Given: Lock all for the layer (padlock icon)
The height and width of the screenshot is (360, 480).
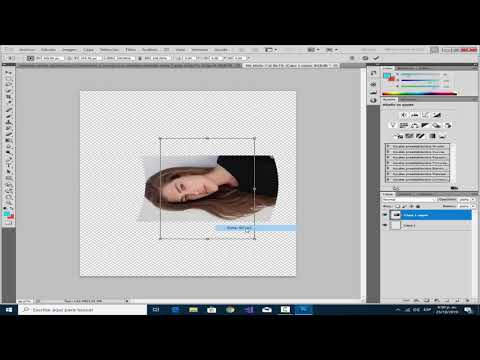Looking at the screenshot, I should coord(418,206).
